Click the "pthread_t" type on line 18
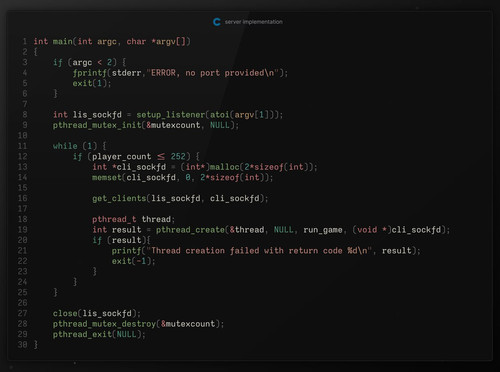Screen dimensions: 500x372 [114, 219]
